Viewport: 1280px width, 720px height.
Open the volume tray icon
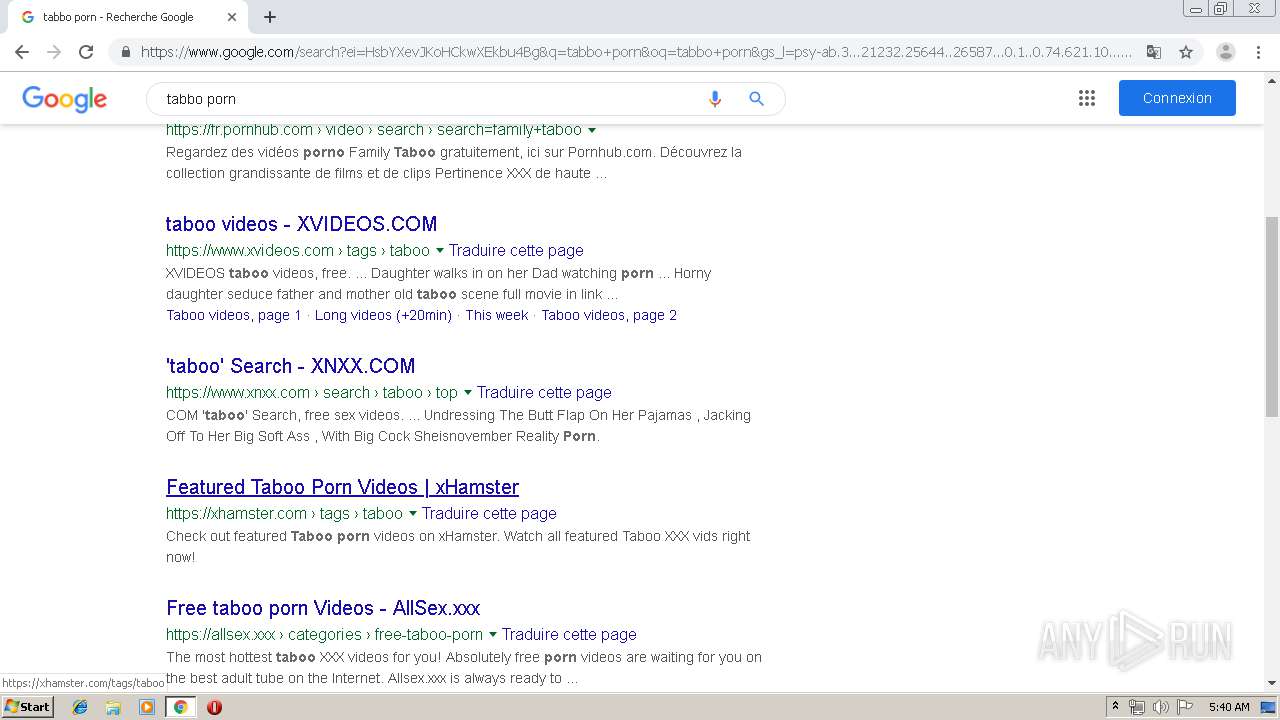point(1161,707)
